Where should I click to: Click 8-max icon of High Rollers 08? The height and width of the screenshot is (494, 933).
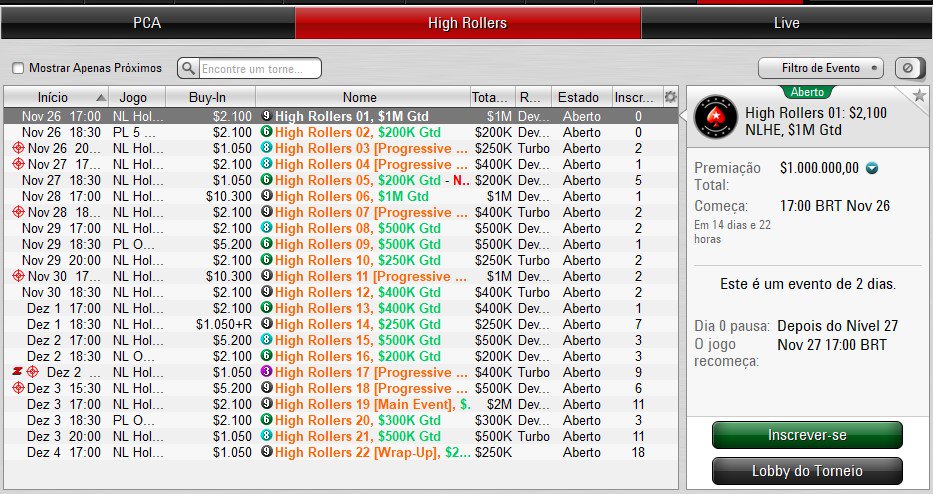(x=267, y=228)
